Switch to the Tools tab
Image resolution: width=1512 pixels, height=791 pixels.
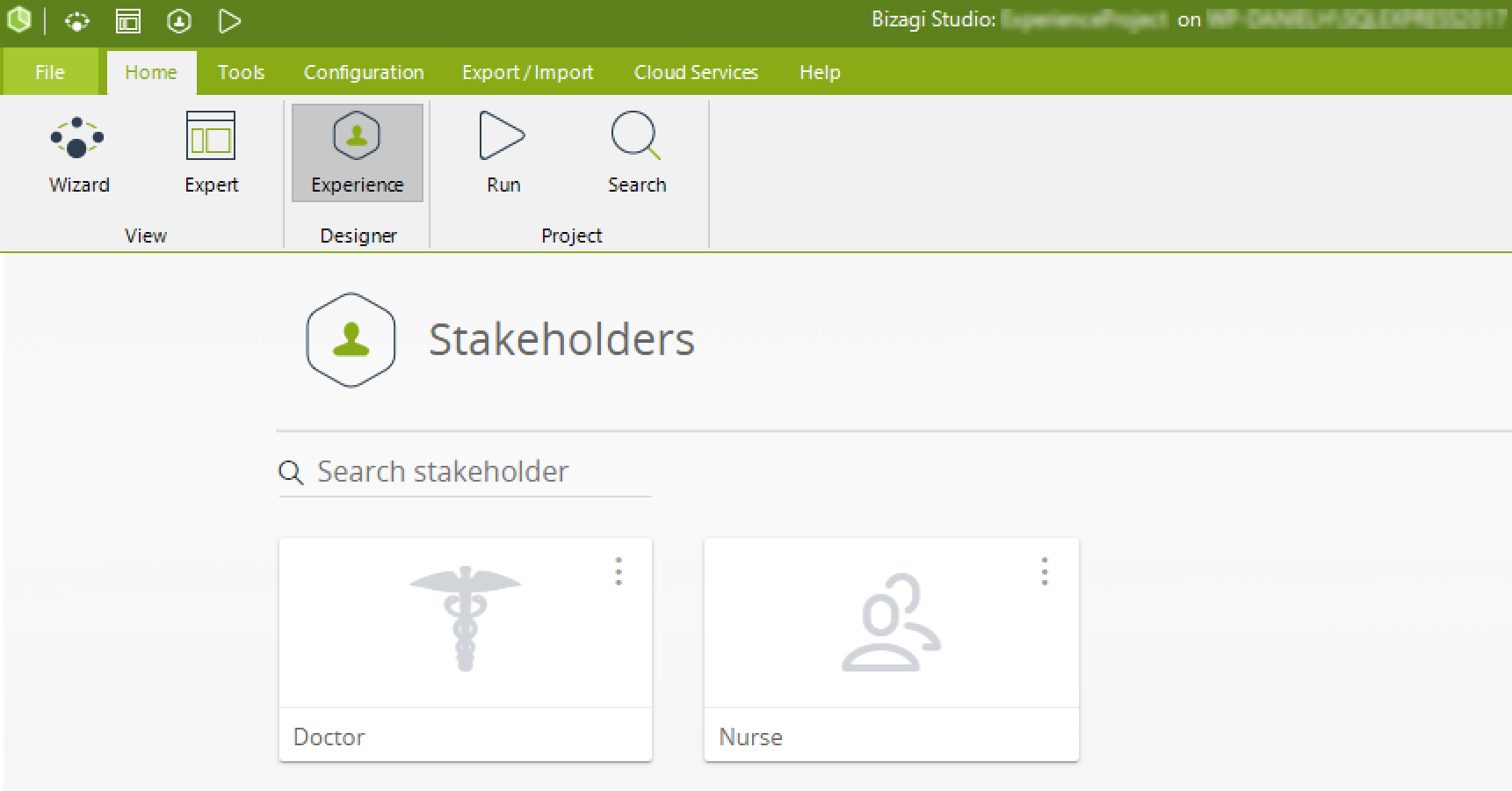pos(241,72)
